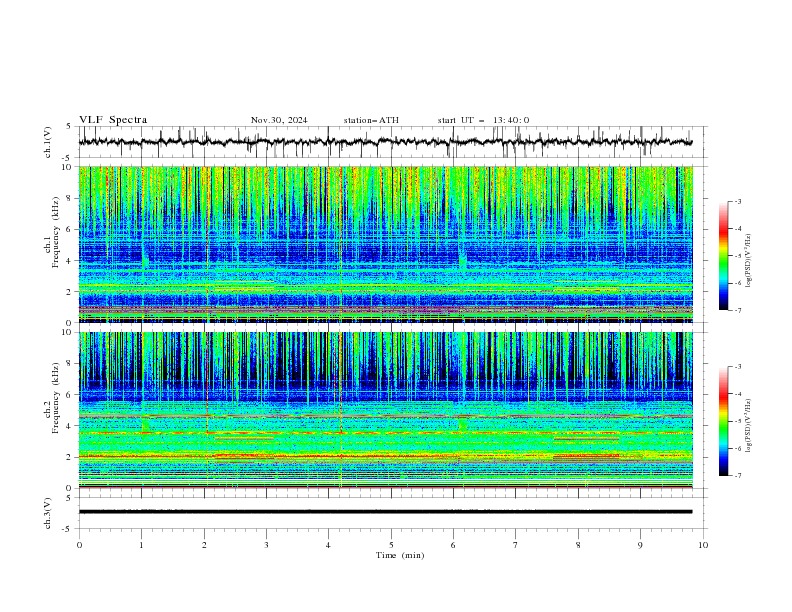Screen dimensions: 792x612
Task: Click the 'VLF Spectra' title text
Action: (113, 120)
